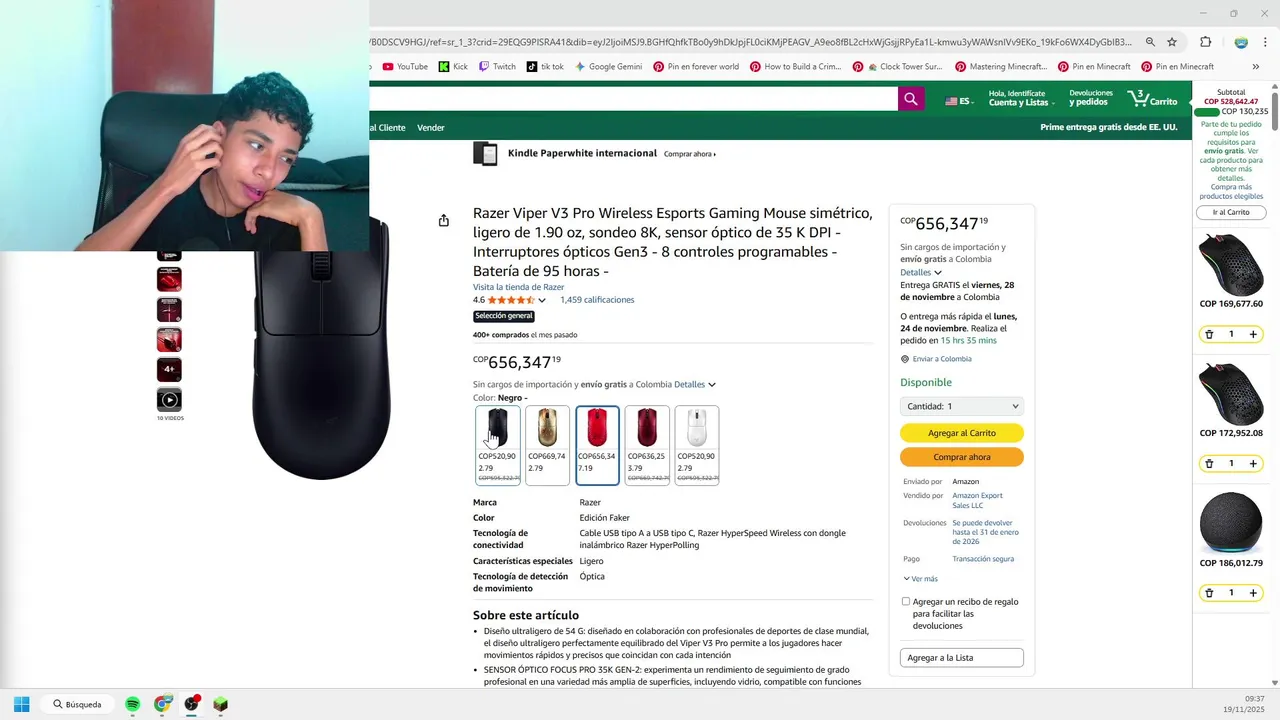Viewport: 1280px width, 720px height.
Task: Play the product videos thumbnail
Action: (169, 400)
